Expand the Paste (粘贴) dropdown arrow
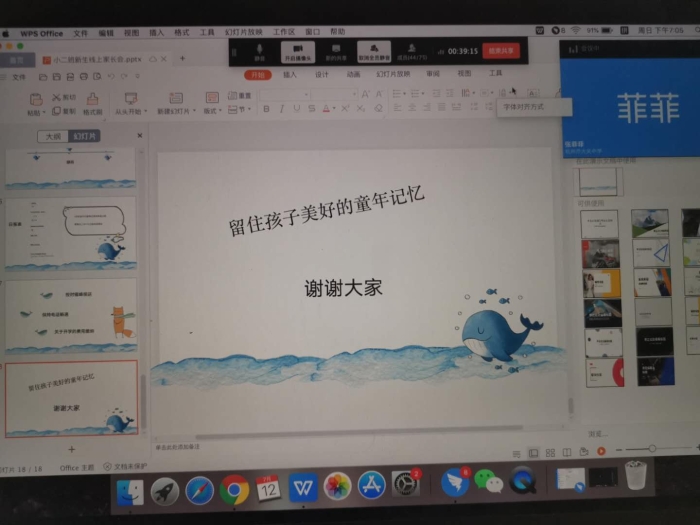Image resolution: width=700 pixels, height=525 pixels. click(x=44, y=113)
